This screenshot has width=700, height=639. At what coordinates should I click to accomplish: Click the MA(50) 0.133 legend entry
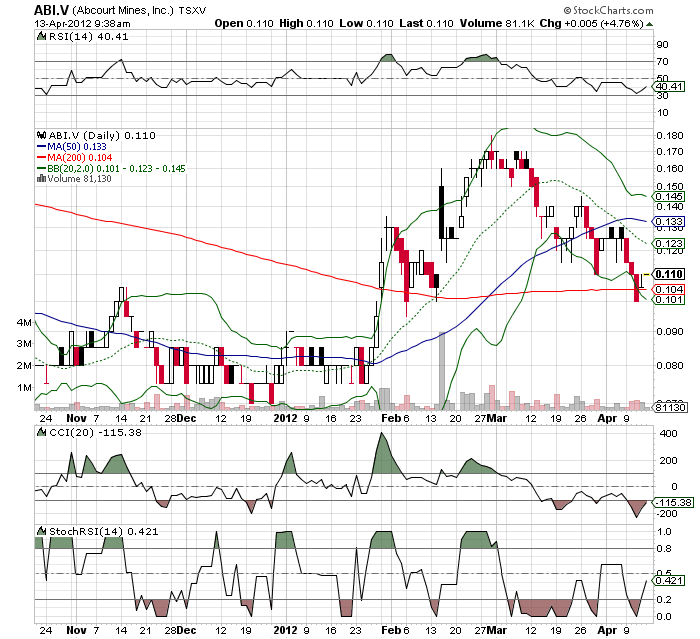tap(71, 146)
